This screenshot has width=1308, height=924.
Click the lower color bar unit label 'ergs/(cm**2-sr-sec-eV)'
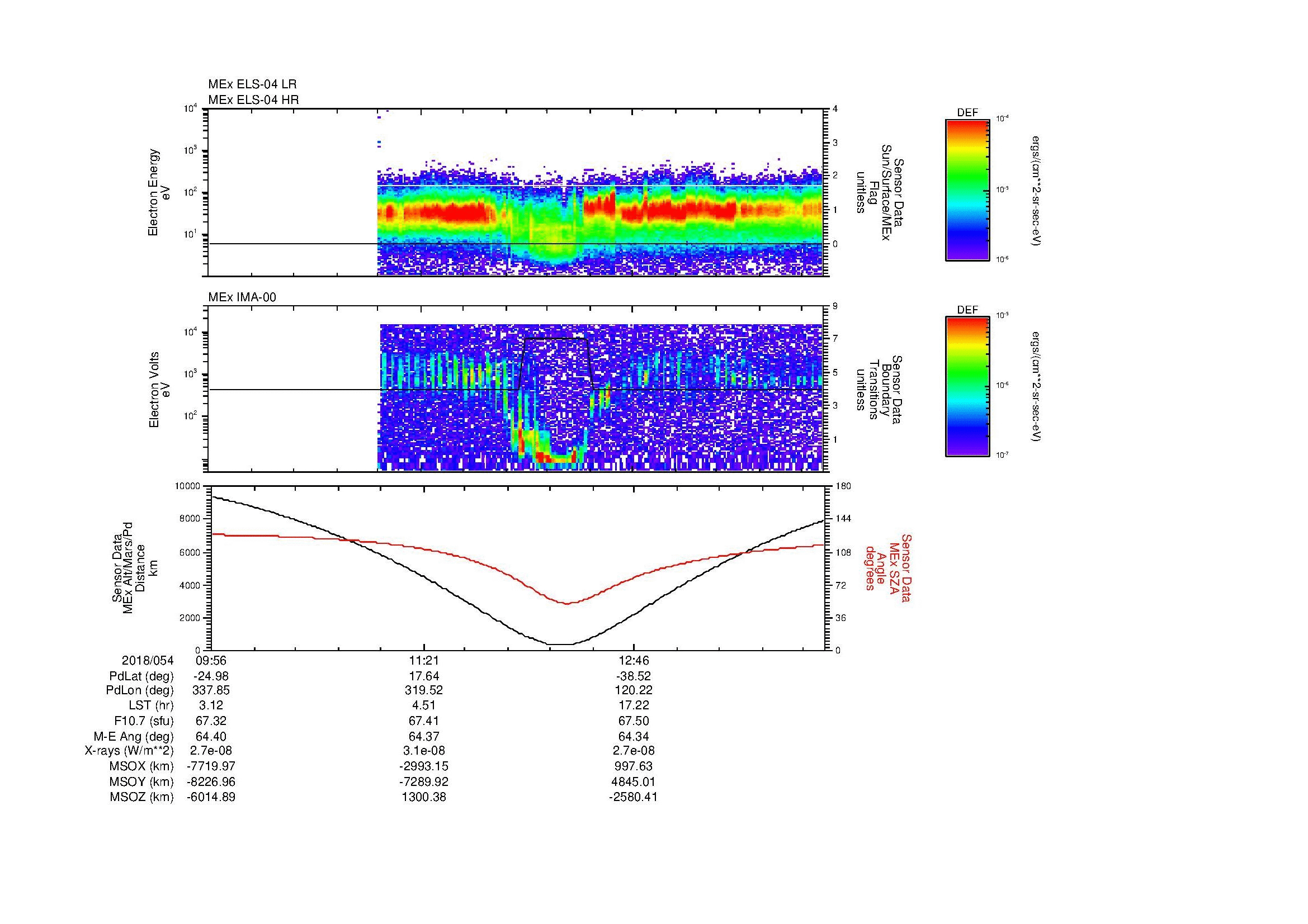pos(1036,387)
